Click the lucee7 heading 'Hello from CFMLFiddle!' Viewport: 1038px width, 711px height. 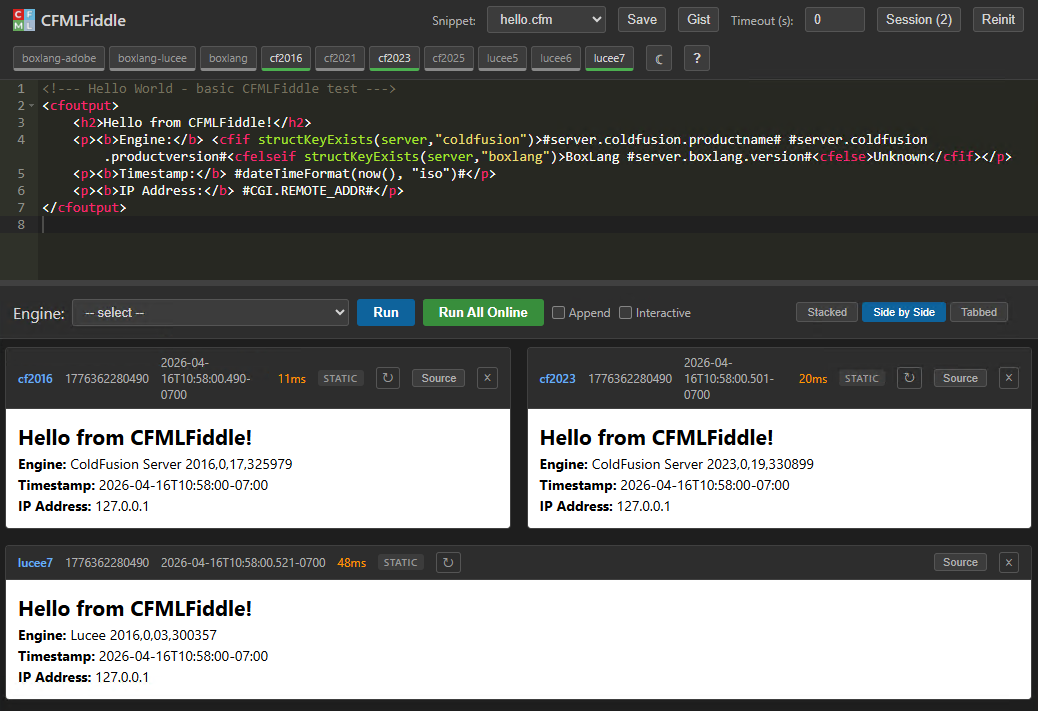135,608
